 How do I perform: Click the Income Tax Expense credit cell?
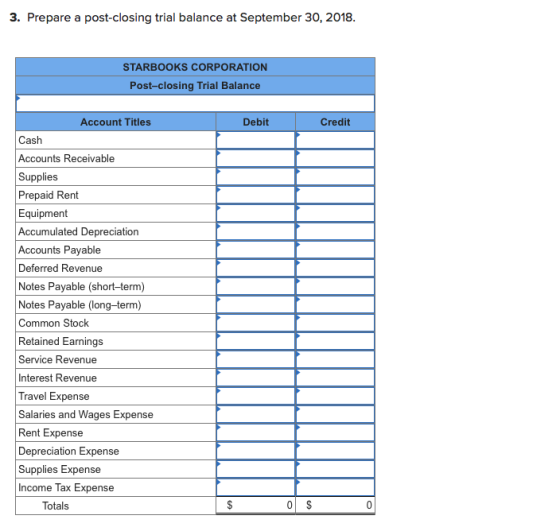pyautogui.click(x=335, y=487)
